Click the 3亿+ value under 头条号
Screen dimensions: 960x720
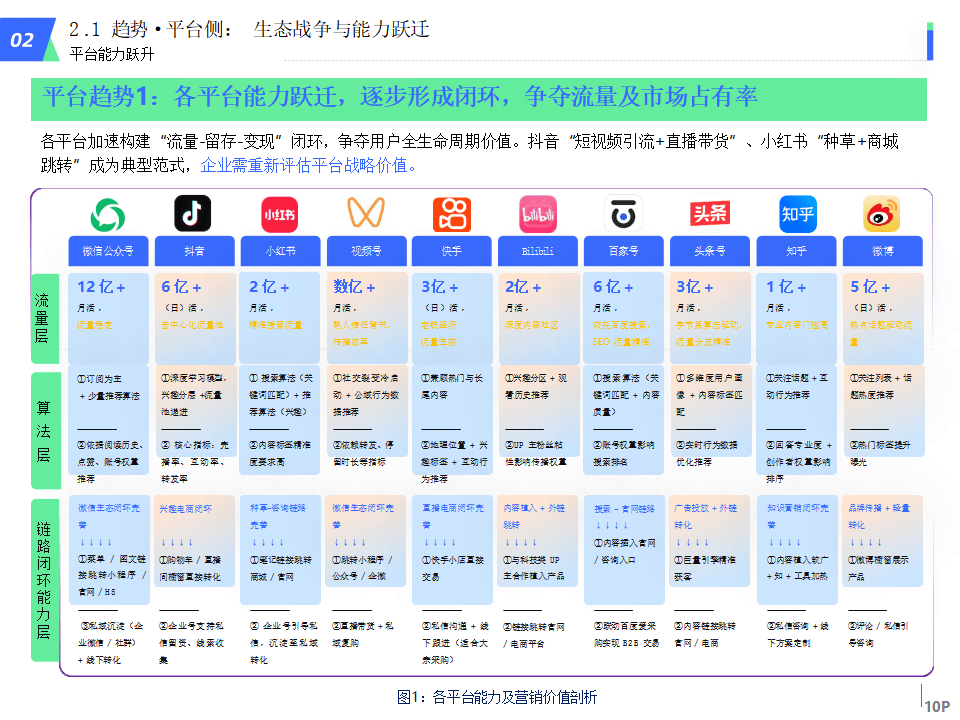pos(695,287)
